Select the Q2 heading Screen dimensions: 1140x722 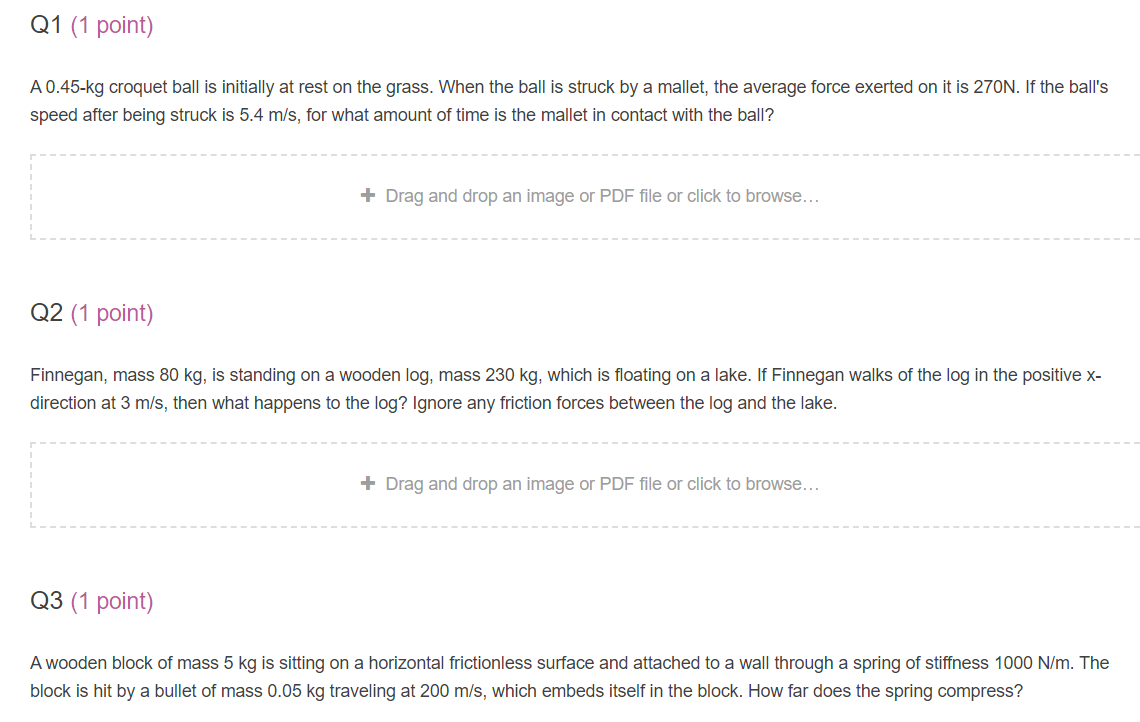click(45, 312)
